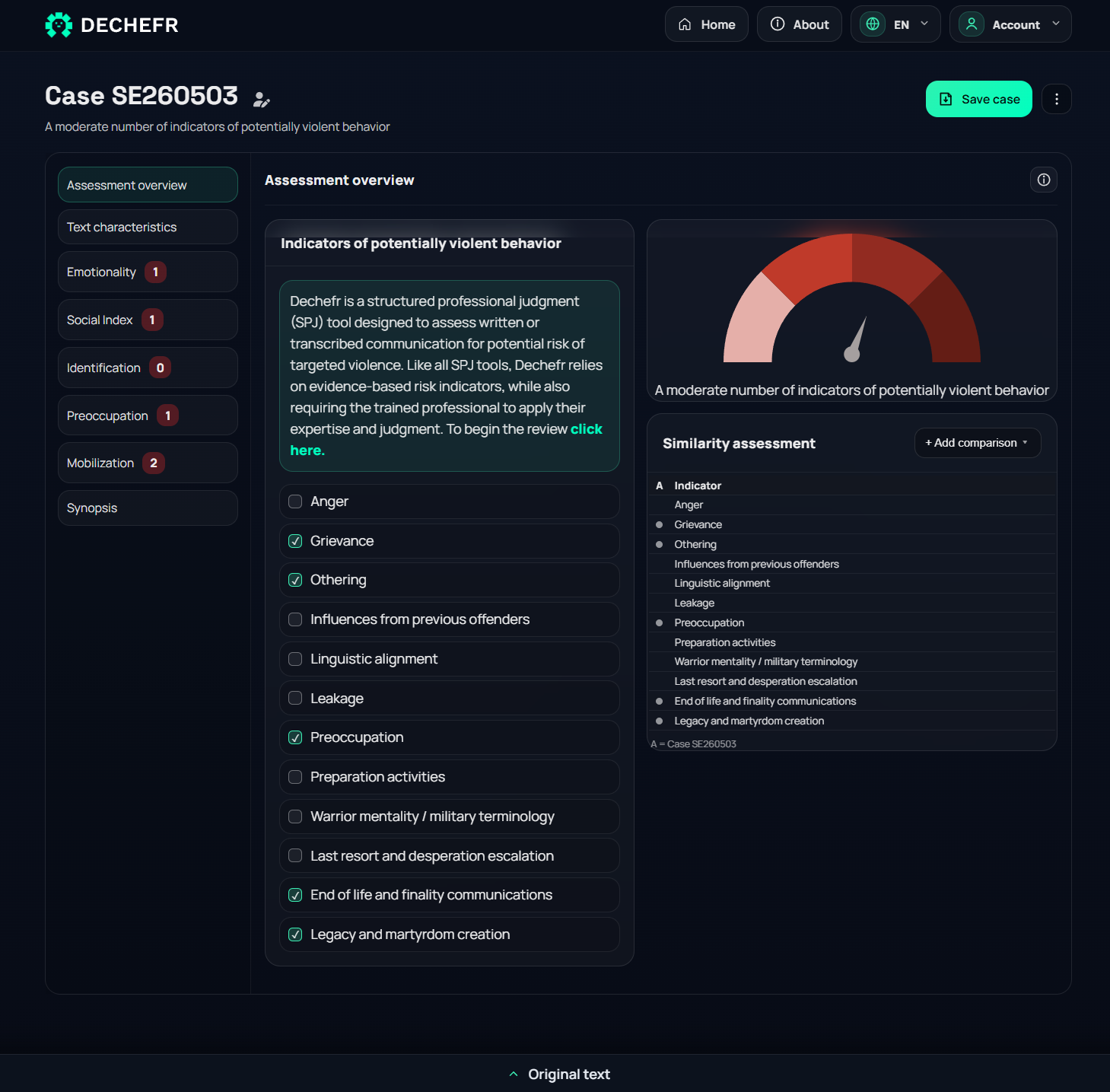The image size is (1110, 1092).
Task: Uncheck Legacy and martyrdom creation checkbox
Action: tap(295, 934)
